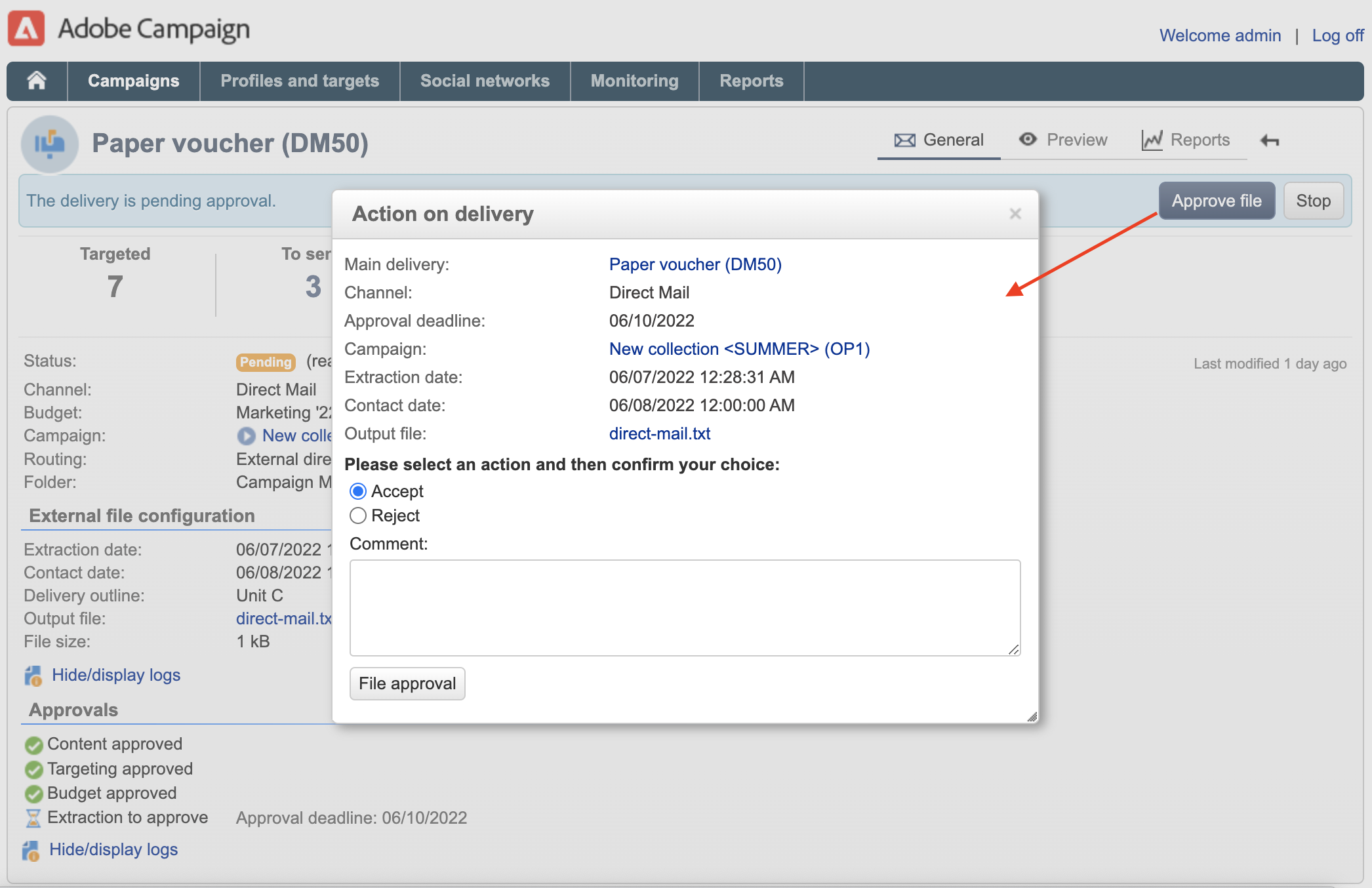
Task: Click the campaign play icon next to New collection
Action: point(247,435)
